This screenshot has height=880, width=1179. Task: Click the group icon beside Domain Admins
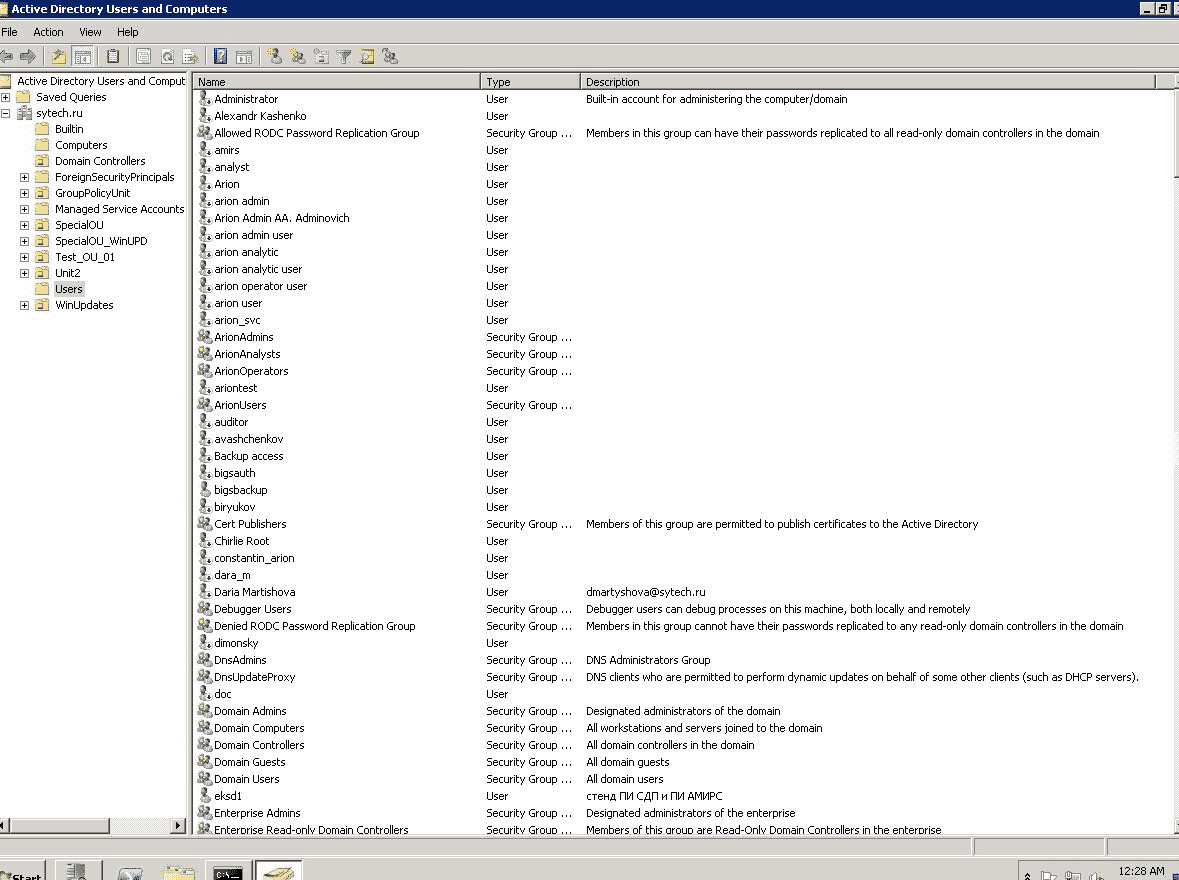205,711
